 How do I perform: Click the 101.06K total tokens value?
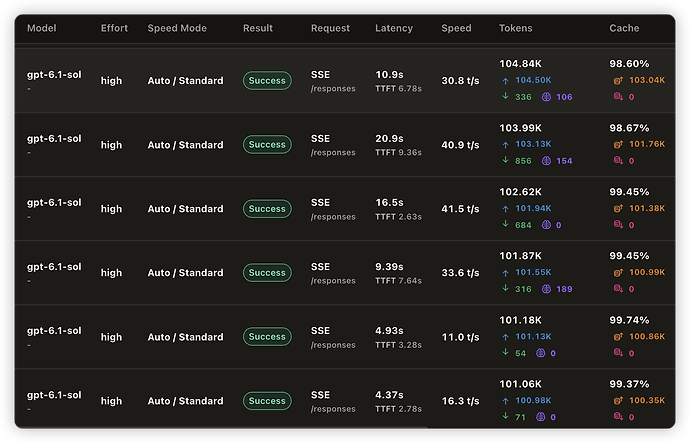click(x=520, y=384)
